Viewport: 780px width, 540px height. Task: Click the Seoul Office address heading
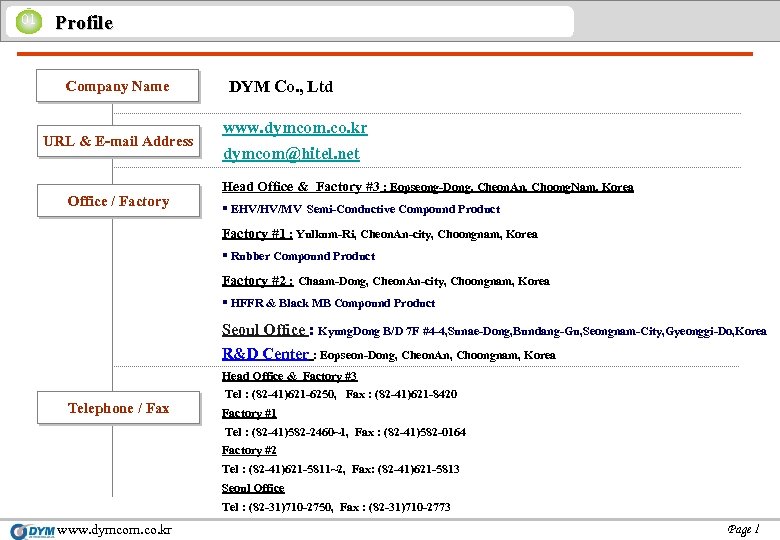coord(267,330)
